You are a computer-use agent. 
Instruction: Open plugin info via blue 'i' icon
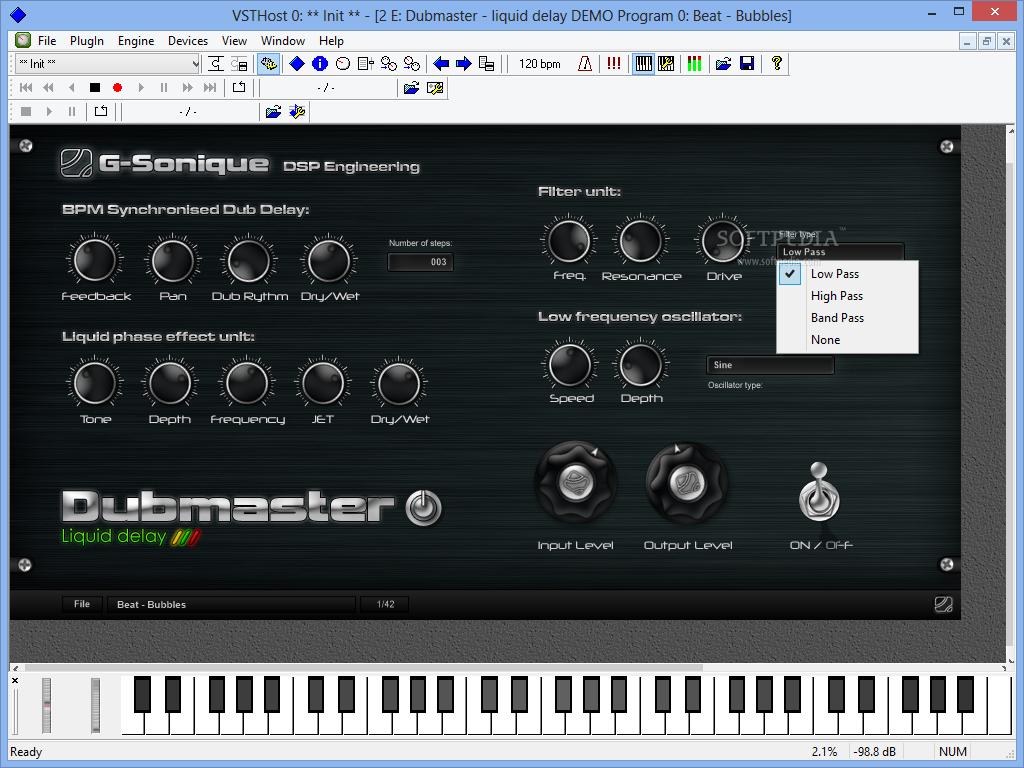pyautogui.click(x=320, y=64)
